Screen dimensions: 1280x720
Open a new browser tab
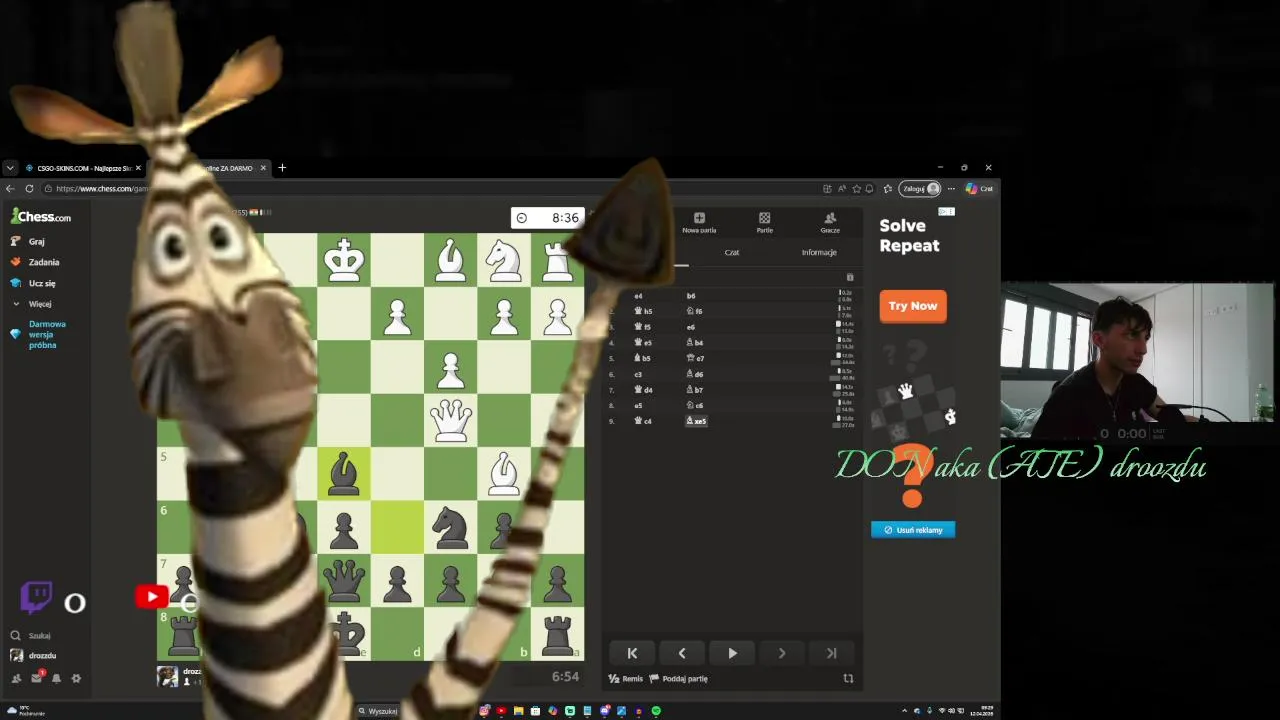pos(282,168)
